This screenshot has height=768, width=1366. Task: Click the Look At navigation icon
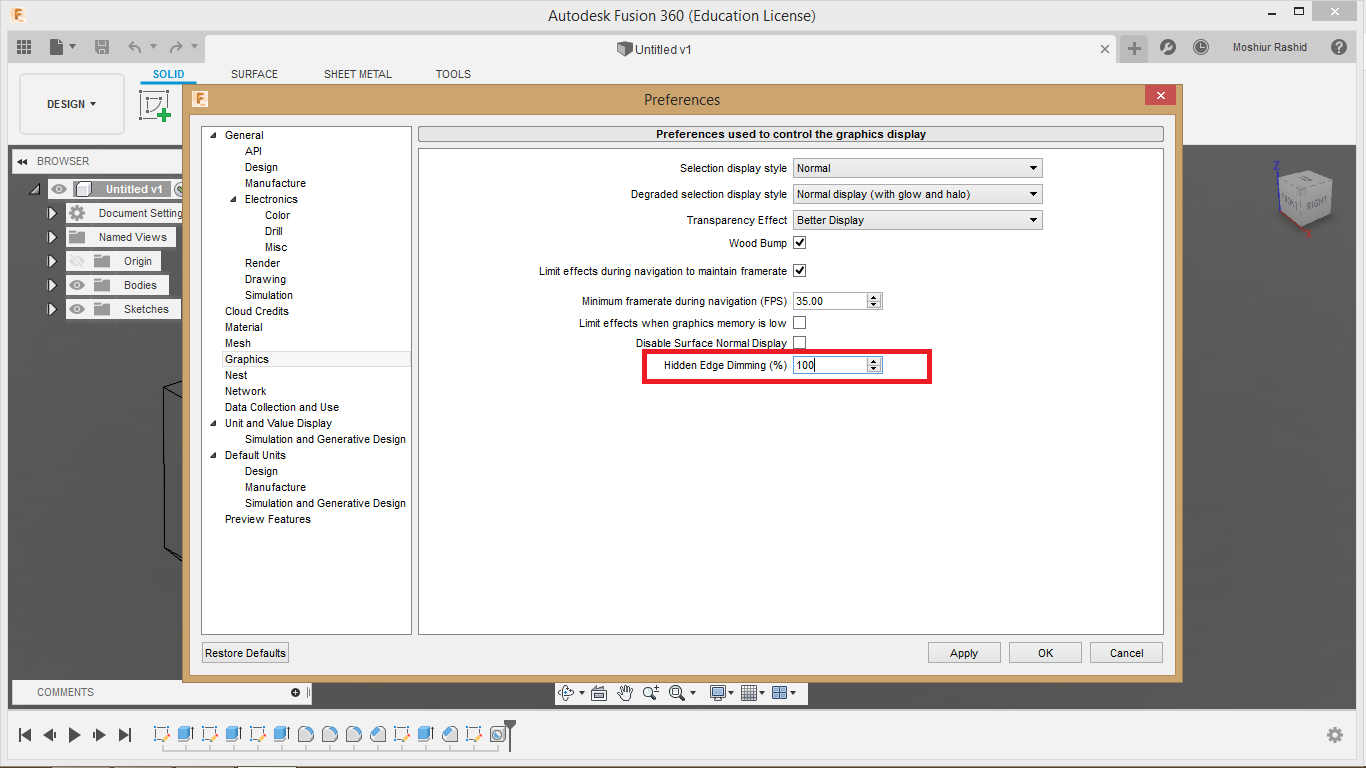click(599, 693)
